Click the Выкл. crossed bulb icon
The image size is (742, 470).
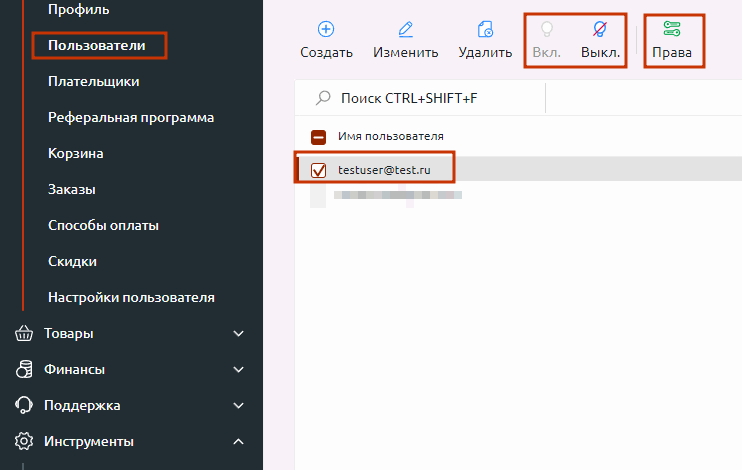pos(600,29)
